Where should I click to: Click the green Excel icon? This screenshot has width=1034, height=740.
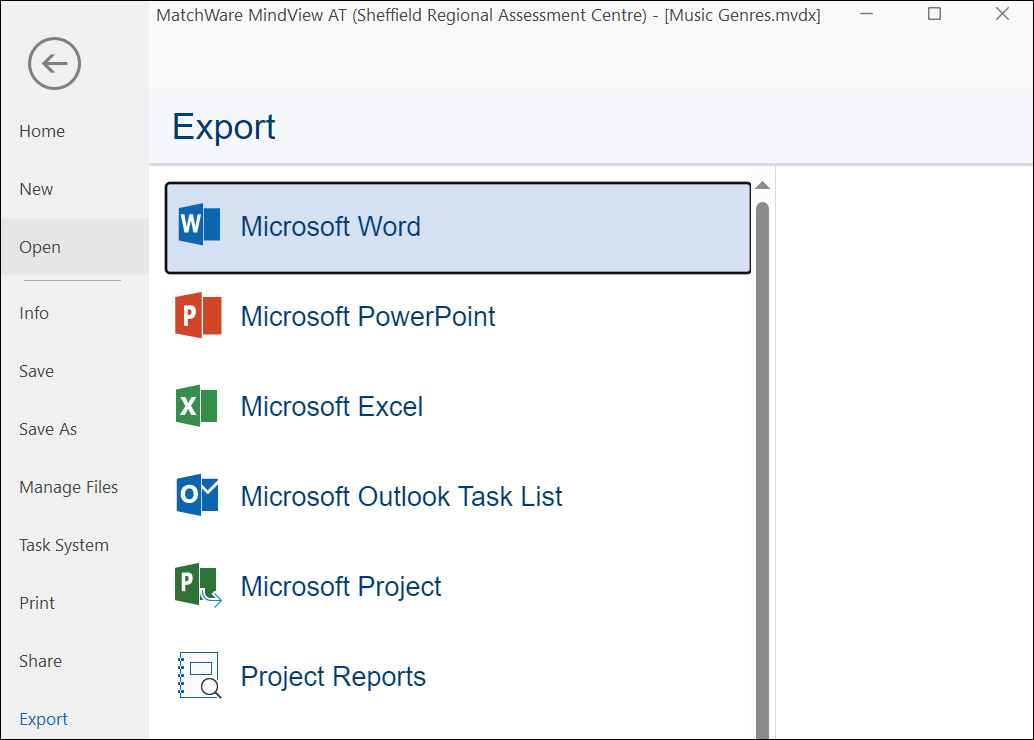coord(197,406)
